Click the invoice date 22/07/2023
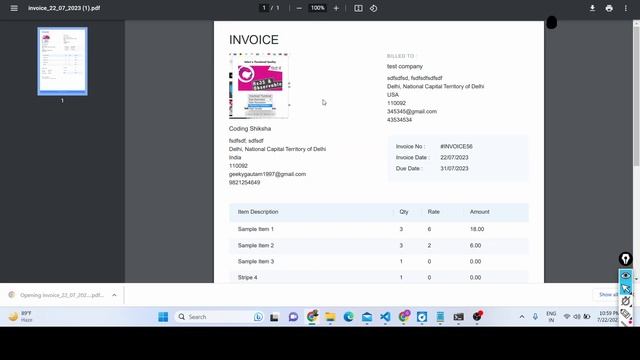The height and width of the screenshot is (360, 640). pyautogui.click(x=454, y=157)
